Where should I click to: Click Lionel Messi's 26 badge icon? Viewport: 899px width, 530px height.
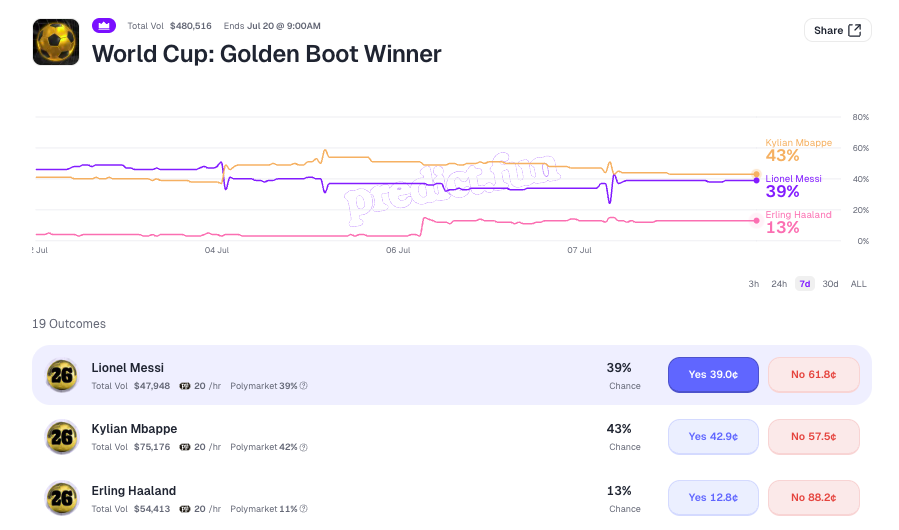tap(62, 376)
